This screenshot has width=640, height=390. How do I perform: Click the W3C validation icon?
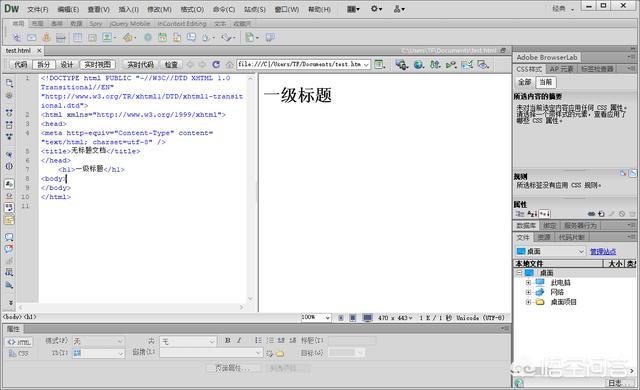(x=451, y=64)
